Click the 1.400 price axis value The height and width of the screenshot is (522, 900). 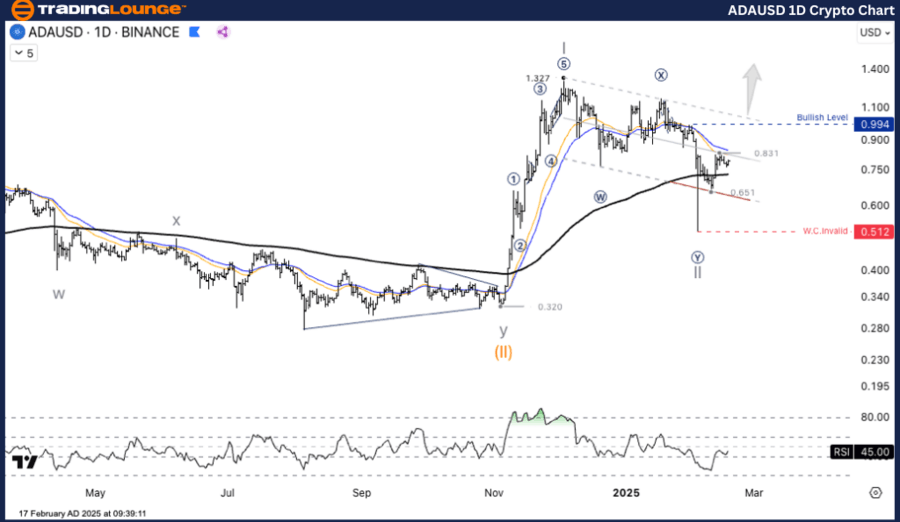(x=875, y=69)
